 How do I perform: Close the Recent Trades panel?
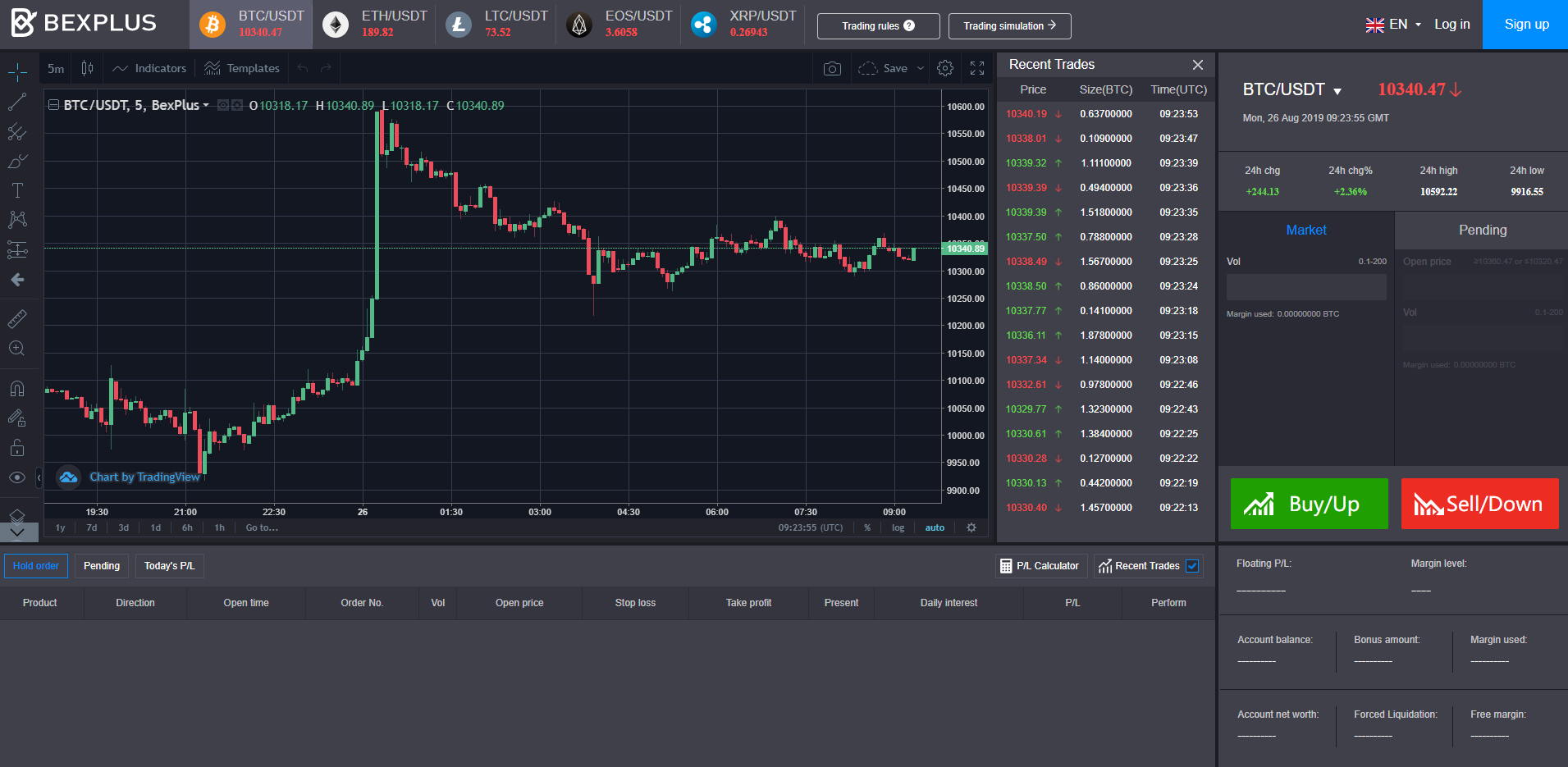1198,65
